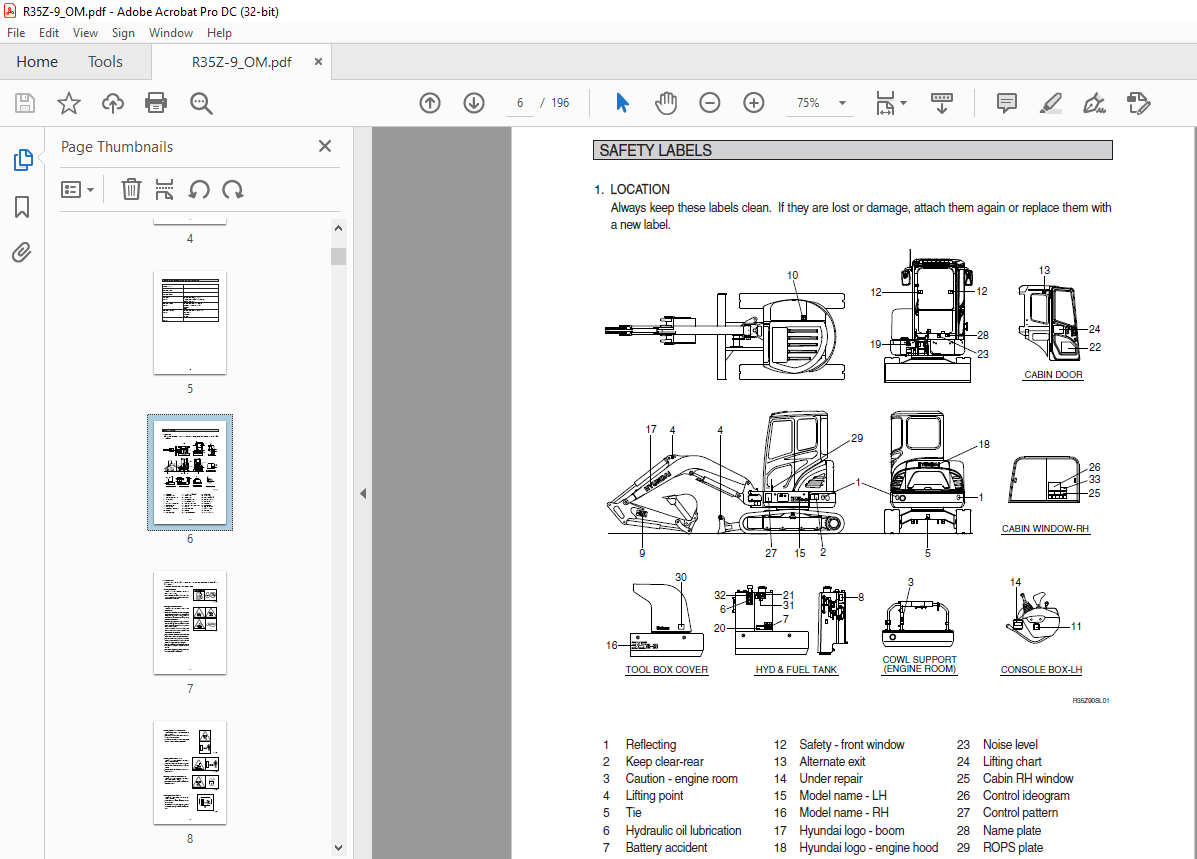The height and width of the screenshot is (859, 1197).
Task: Switch to the Tools tab
Action: [105, 62]
